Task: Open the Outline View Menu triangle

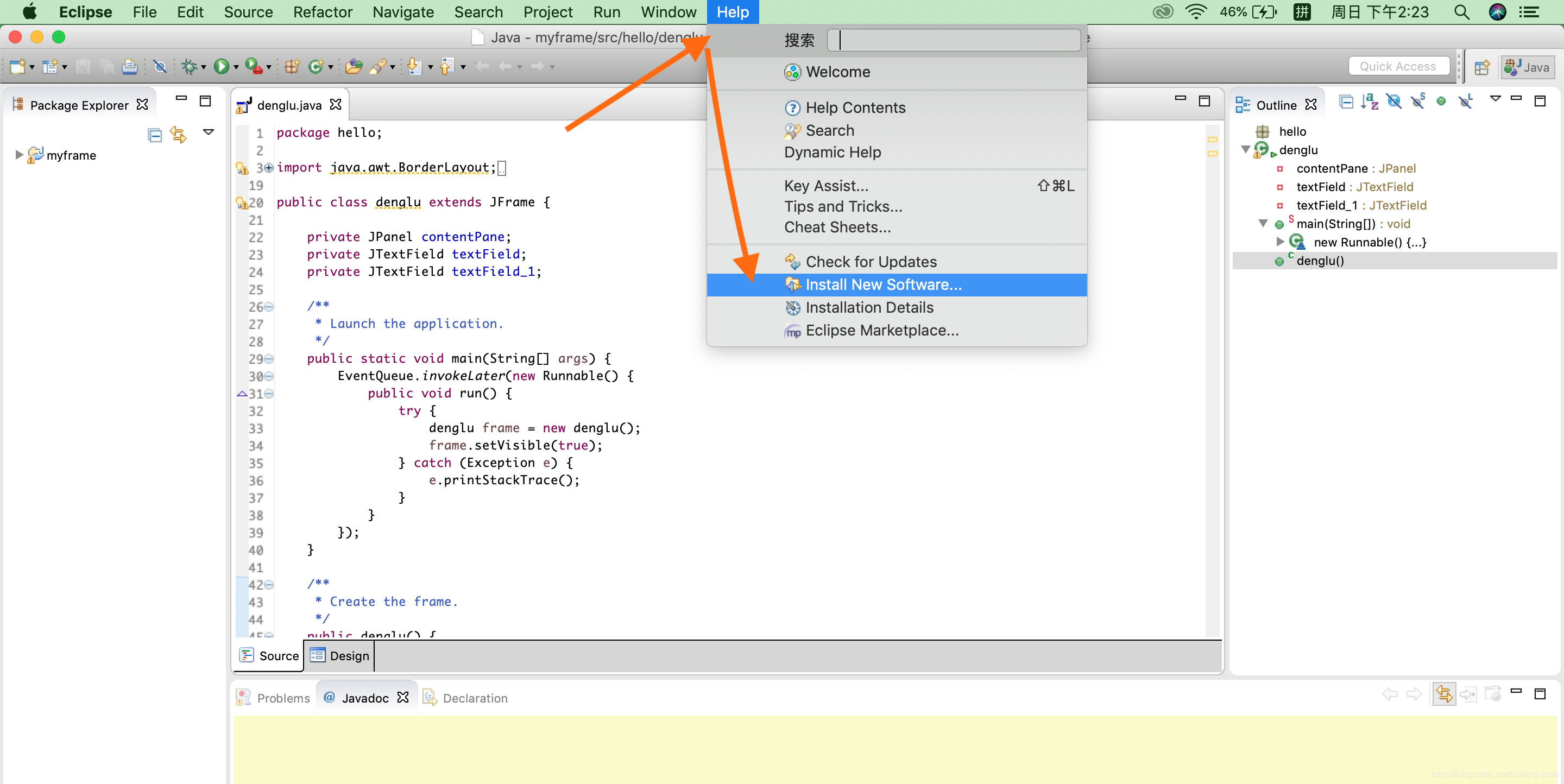Action: tap(1496, 98)
